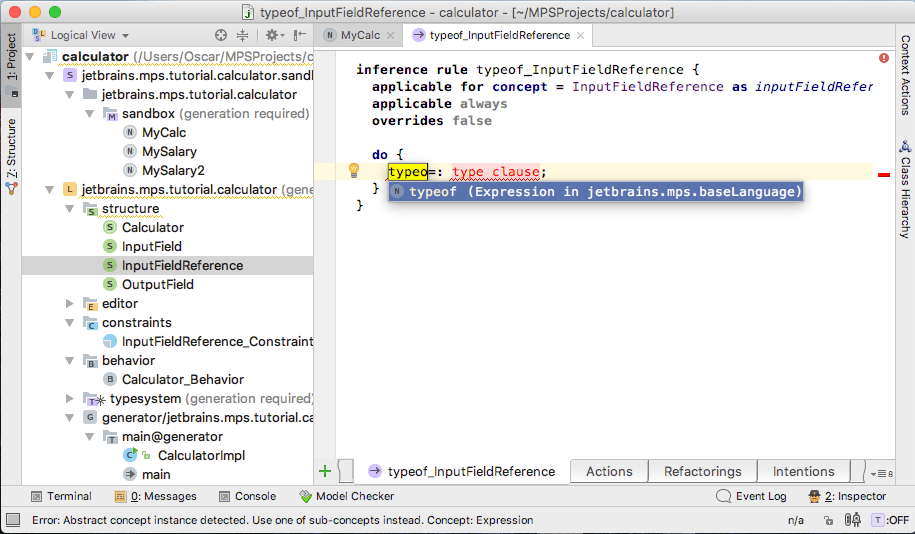This screenshot has height=534, width=915.
Task: Switch to the Intentions tab
Action: pyautogui.click(x=803, y=471)
